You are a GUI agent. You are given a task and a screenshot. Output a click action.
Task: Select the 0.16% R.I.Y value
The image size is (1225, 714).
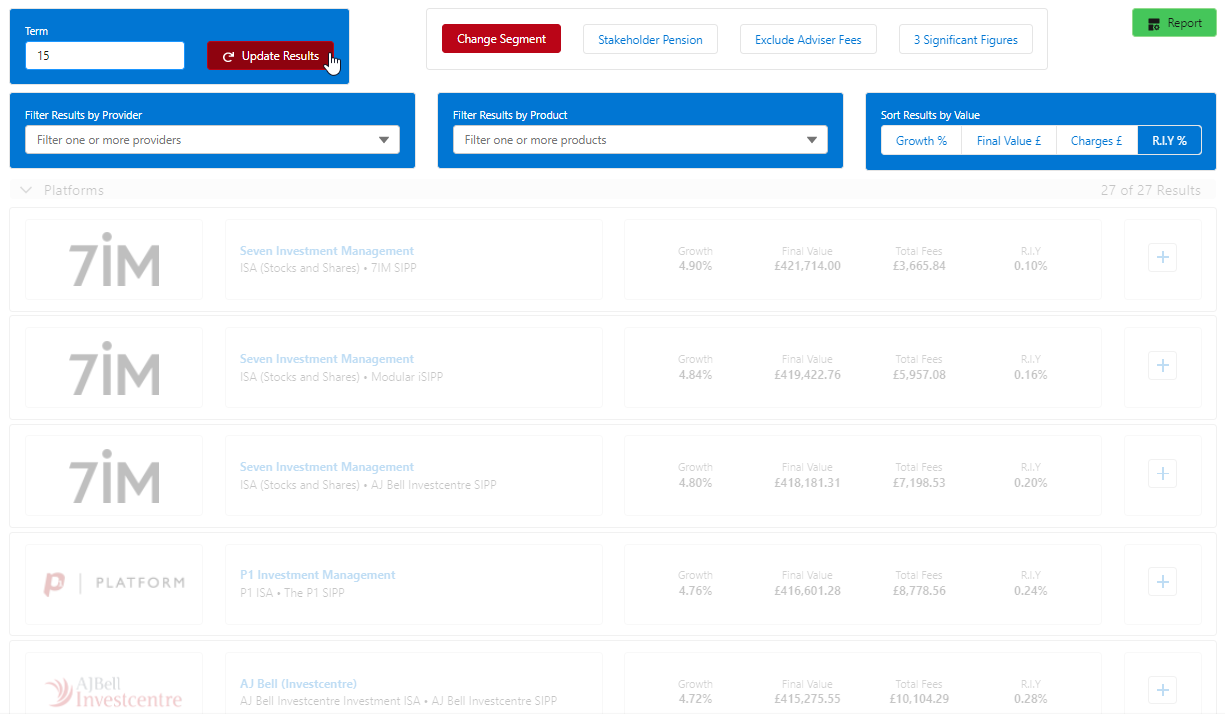pos(1031,375)
